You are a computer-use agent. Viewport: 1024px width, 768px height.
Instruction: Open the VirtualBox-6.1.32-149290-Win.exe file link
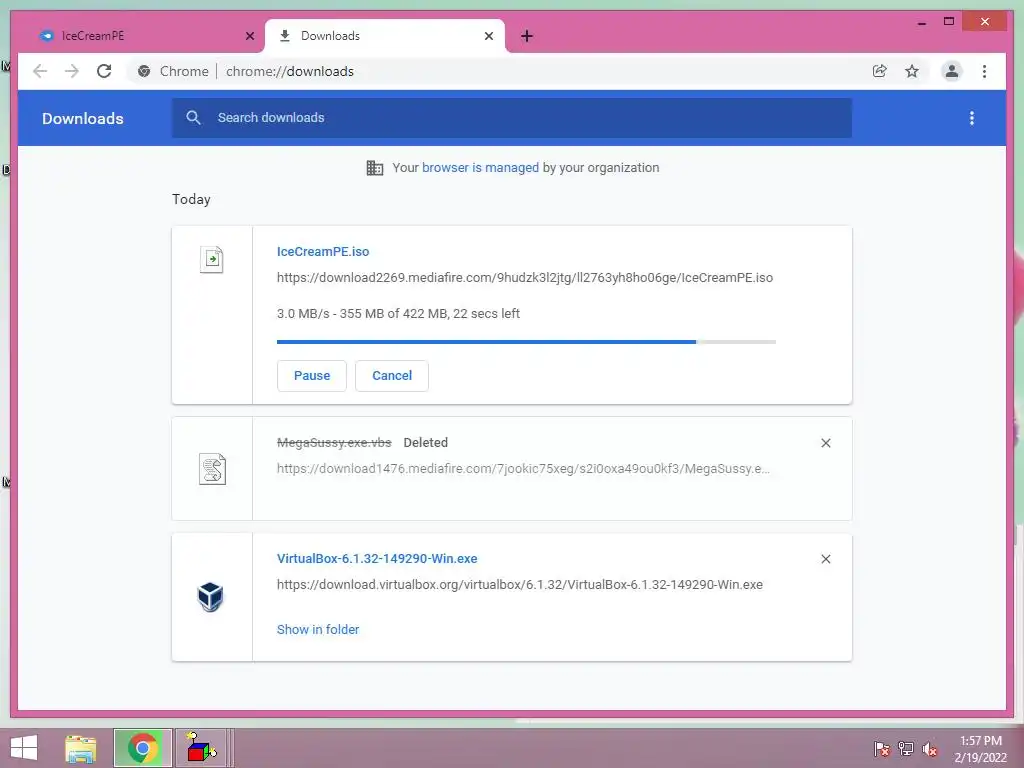(377, 559)
